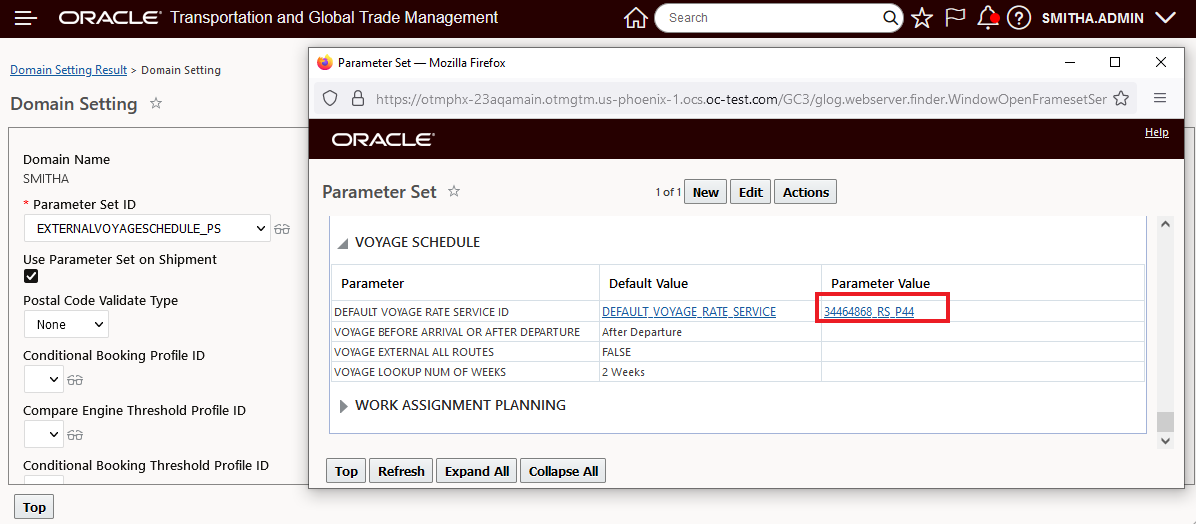Open the Actions menu in Parameter Set
The width and height of the screenshot is (1196, 524).
click(805, 192)
